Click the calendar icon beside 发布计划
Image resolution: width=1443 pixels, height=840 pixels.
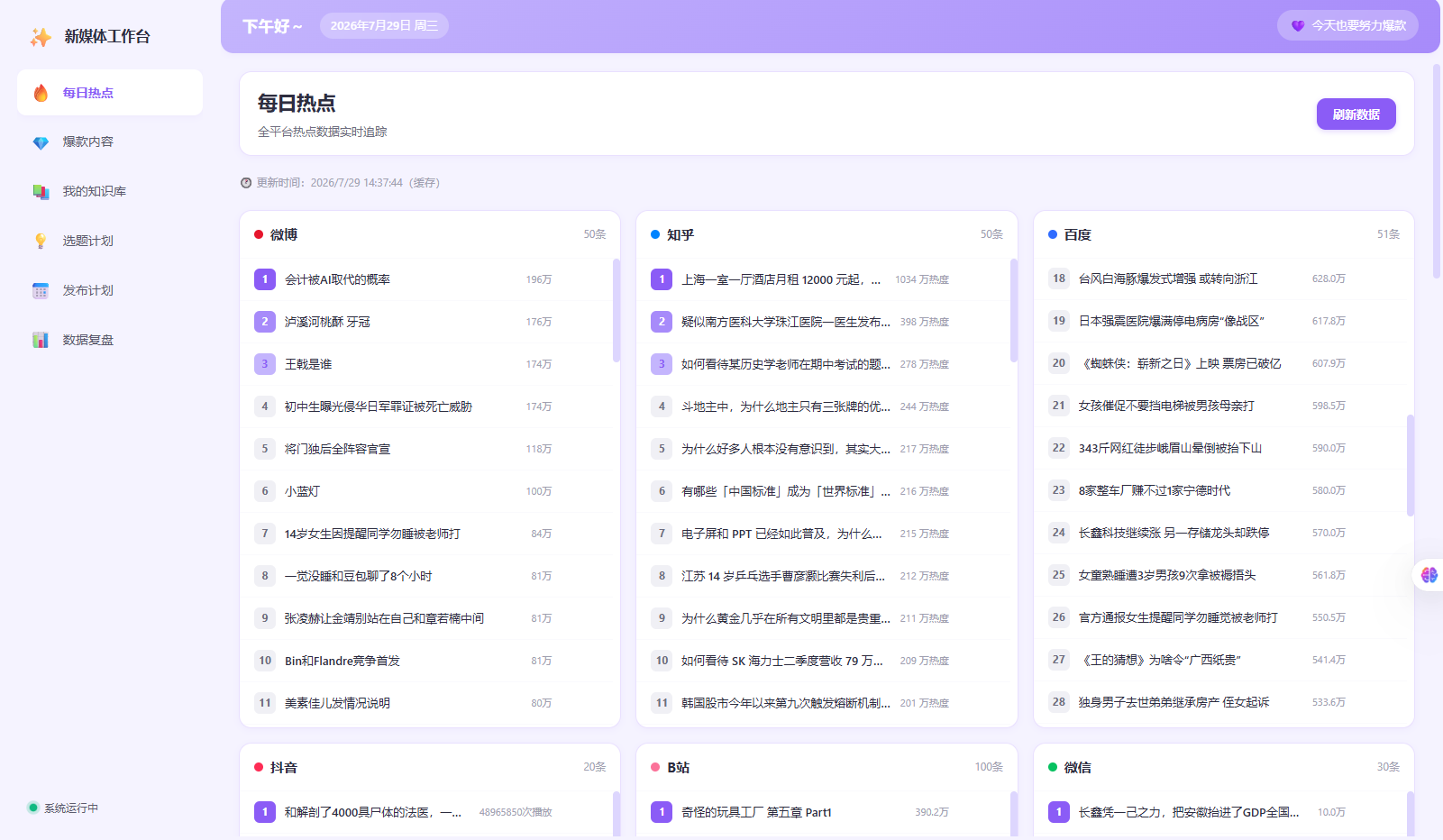click(x=41, y=291)
